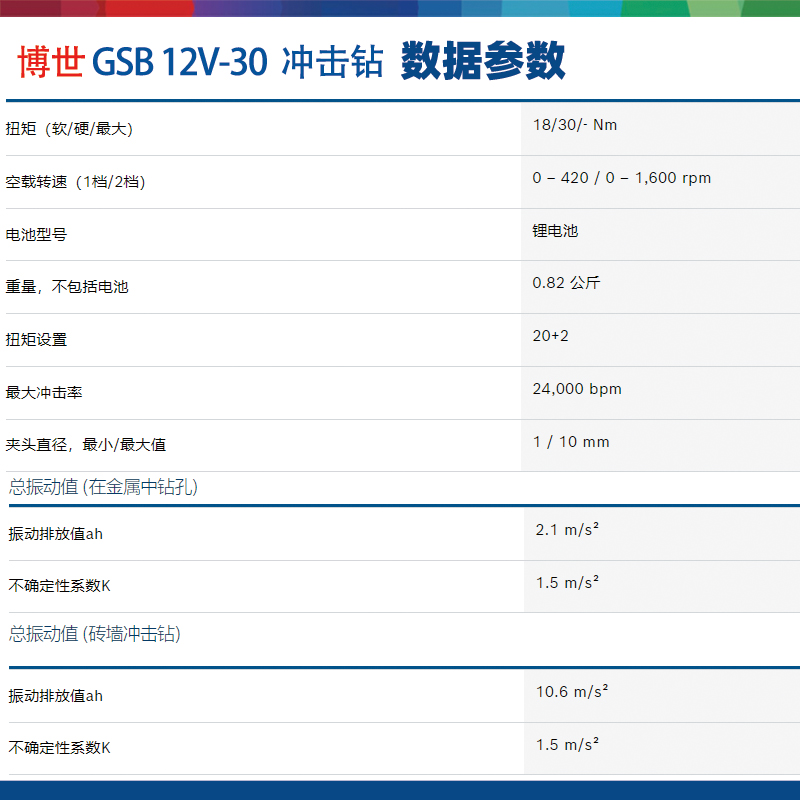This screenshot has height=800, width=800.
Task: Click '1.5 m/s²' in metal drilling section
Action: 567,583
